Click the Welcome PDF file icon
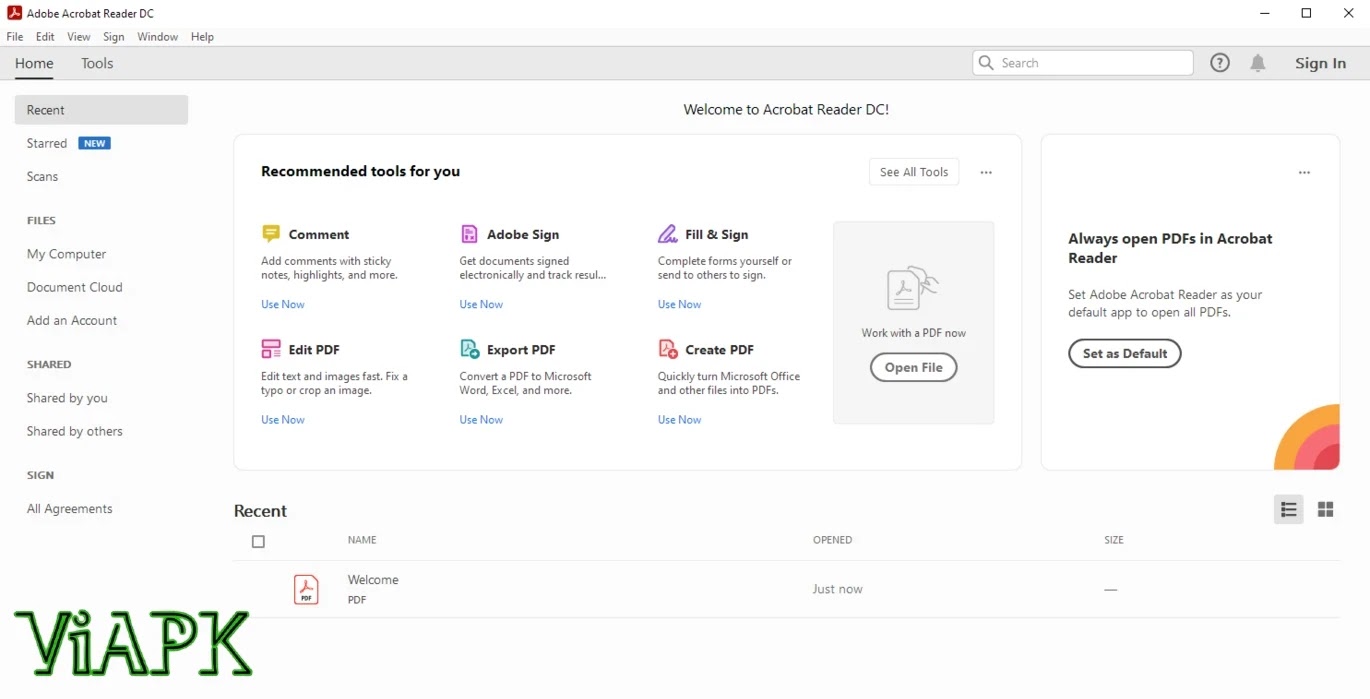 click(306, 589)
